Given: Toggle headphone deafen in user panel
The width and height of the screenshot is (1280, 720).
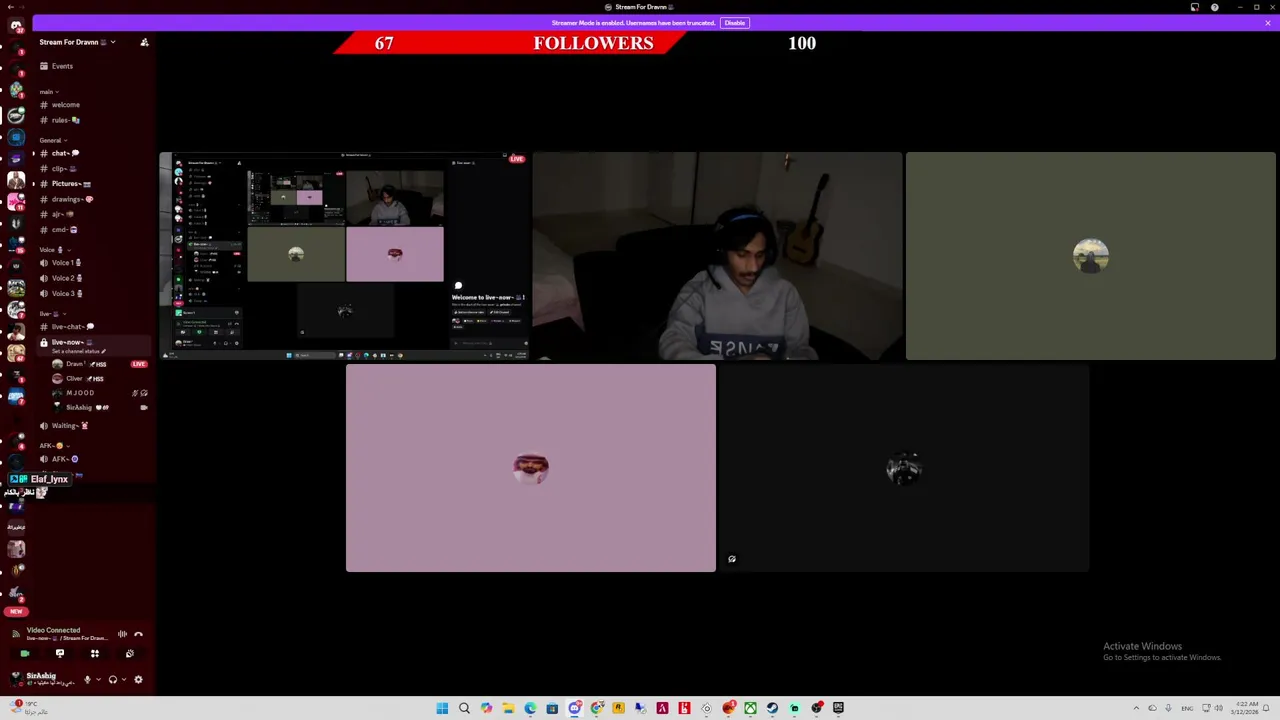Looking at the screenshot, I should (x=113, y=680).
